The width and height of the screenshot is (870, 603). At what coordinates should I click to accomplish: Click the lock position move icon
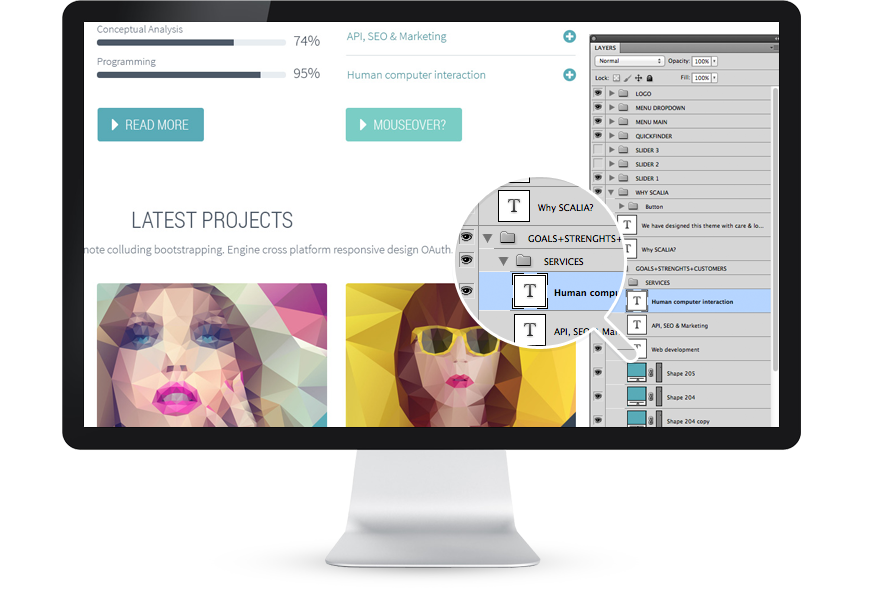point(638,77)
